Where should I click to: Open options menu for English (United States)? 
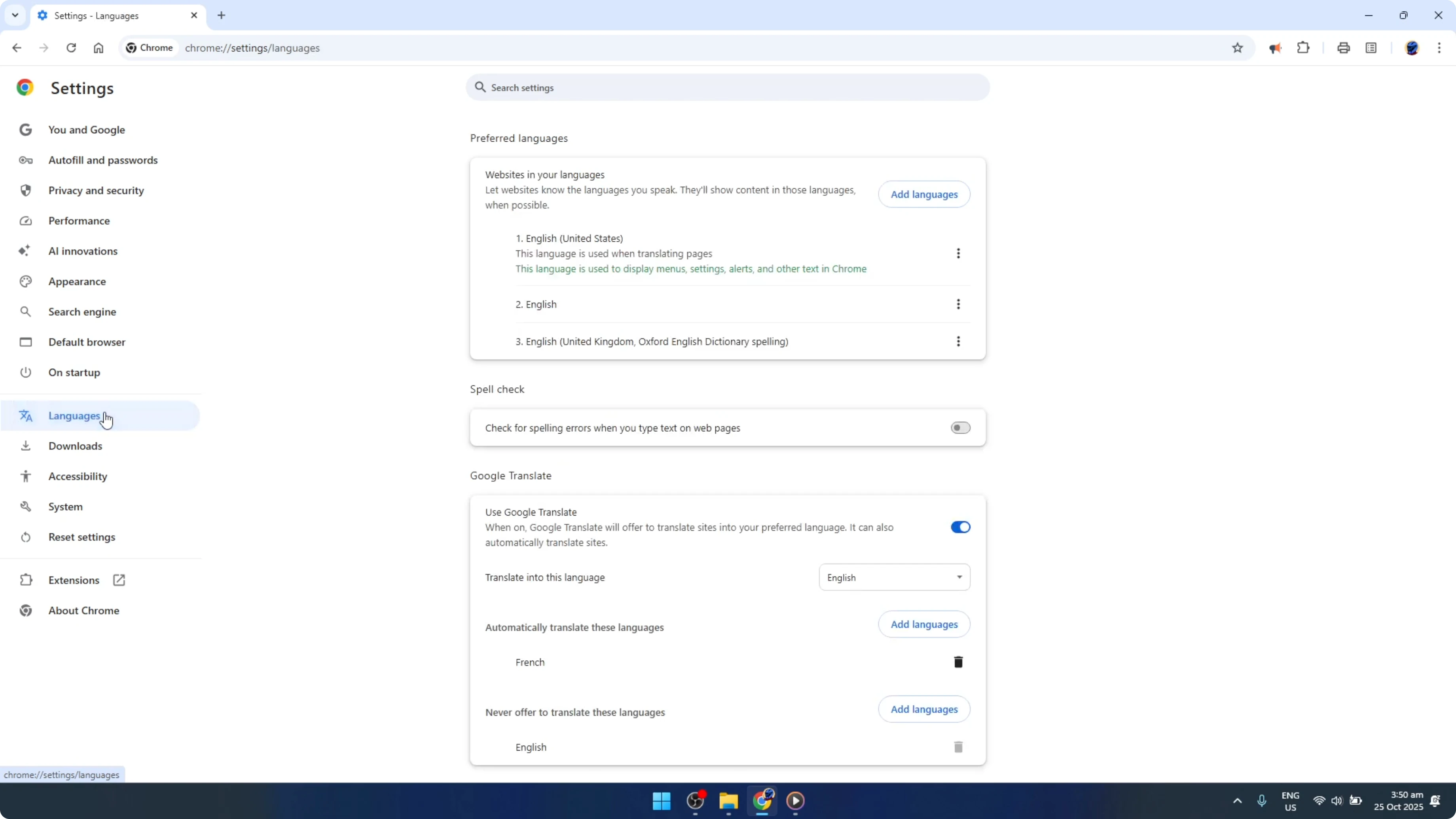959,253
